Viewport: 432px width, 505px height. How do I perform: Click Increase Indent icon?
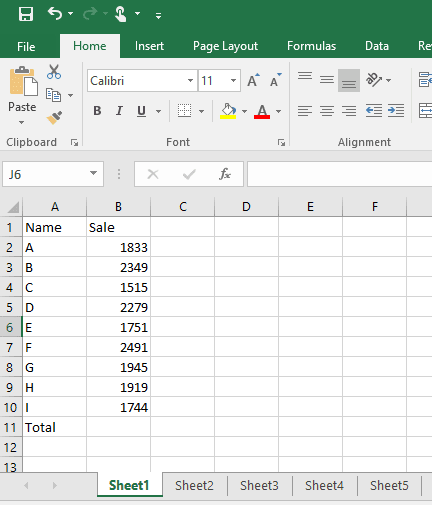pos(396,111)
